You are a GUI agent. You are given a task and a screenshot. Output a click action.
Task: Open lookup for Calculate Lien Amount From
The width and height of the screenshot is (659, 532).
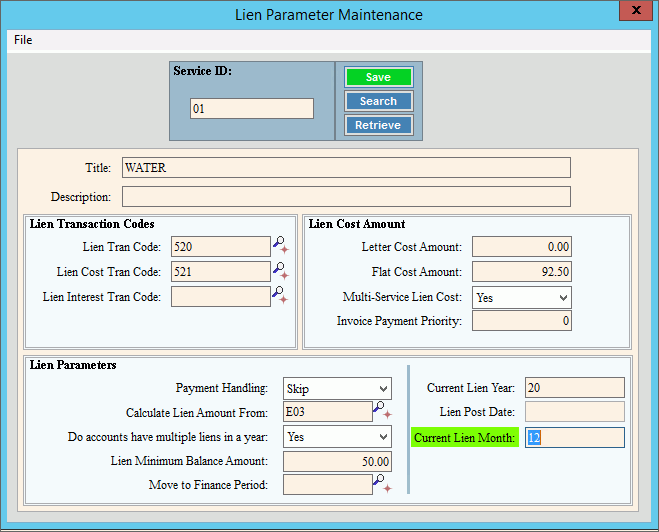tap(382, 410)
